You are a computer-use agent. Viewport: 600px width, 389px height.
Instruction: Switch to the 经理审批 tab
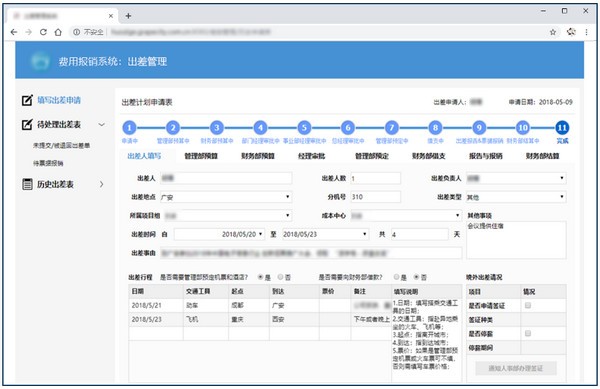coord(311,156)
